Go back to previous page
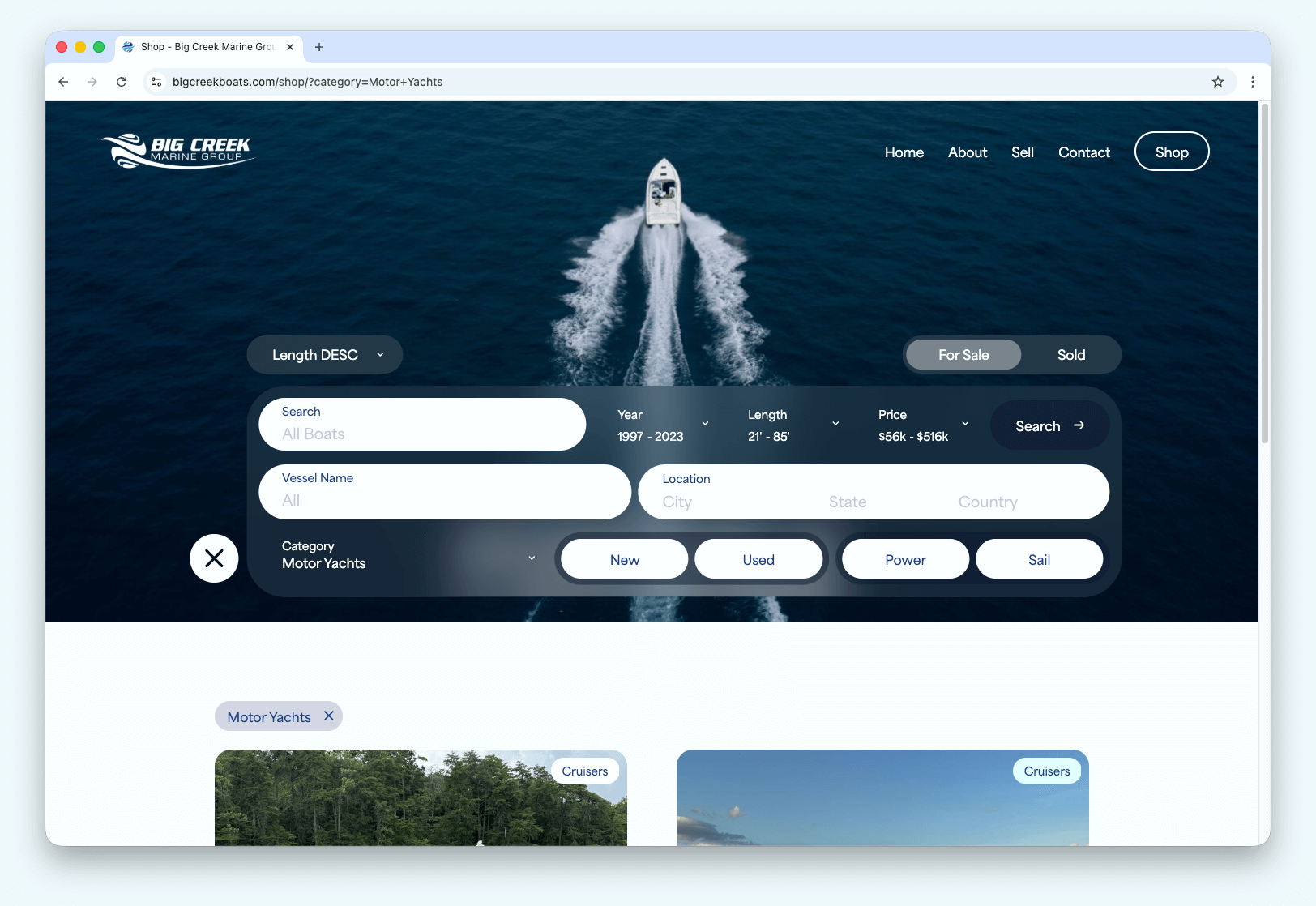 63,82
